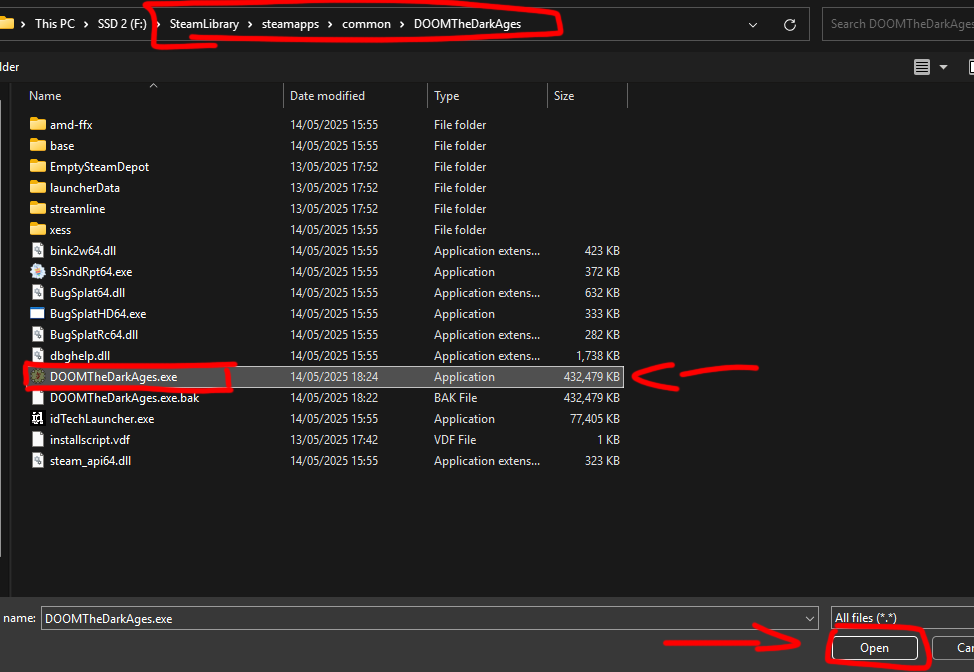
Task: Open the view options dropdown arrow
Action: pos(944,67)
